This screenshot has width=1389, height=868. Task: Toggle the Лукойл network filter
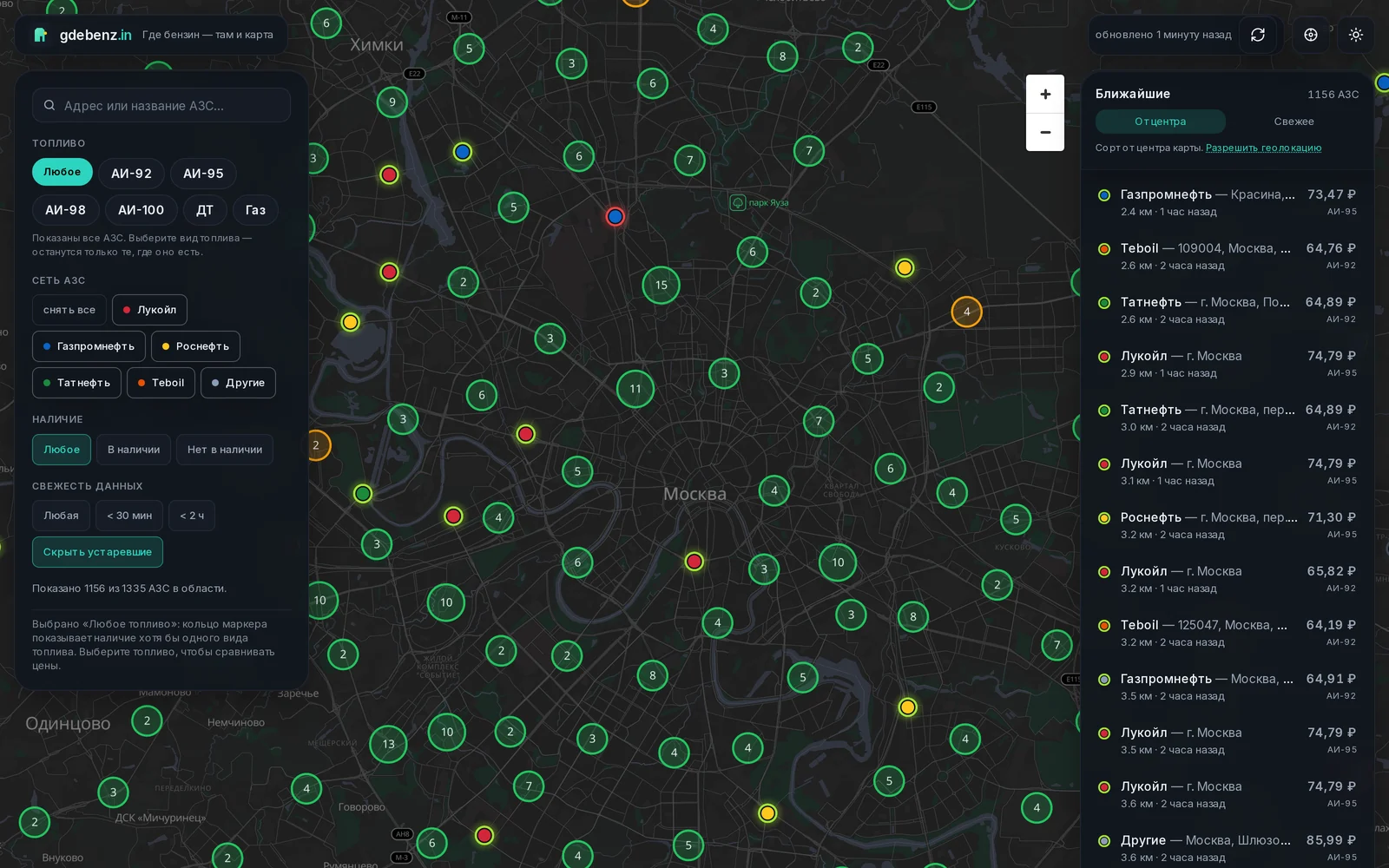[149, 310]
